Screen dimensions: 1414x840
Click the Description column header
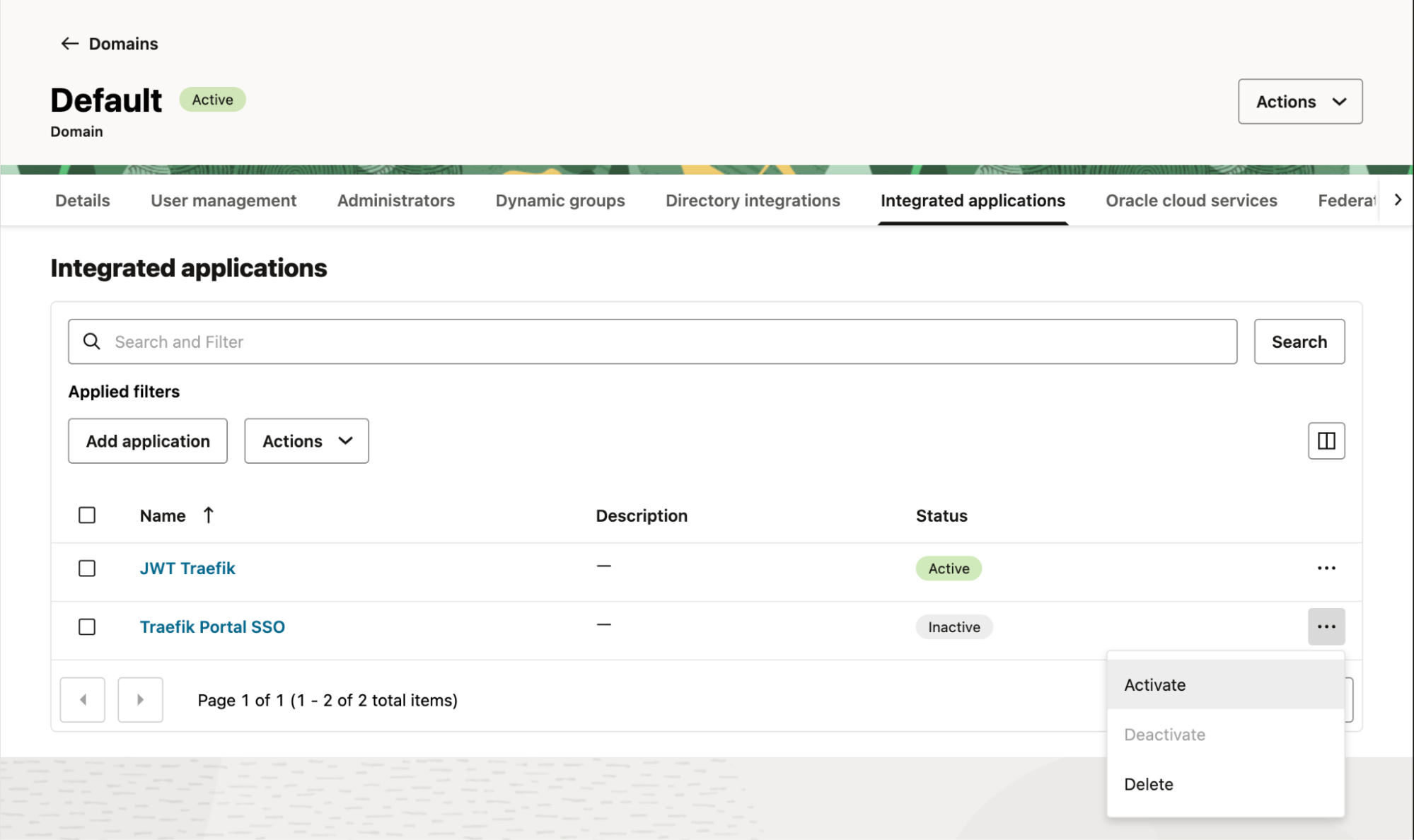pos(642,516)
